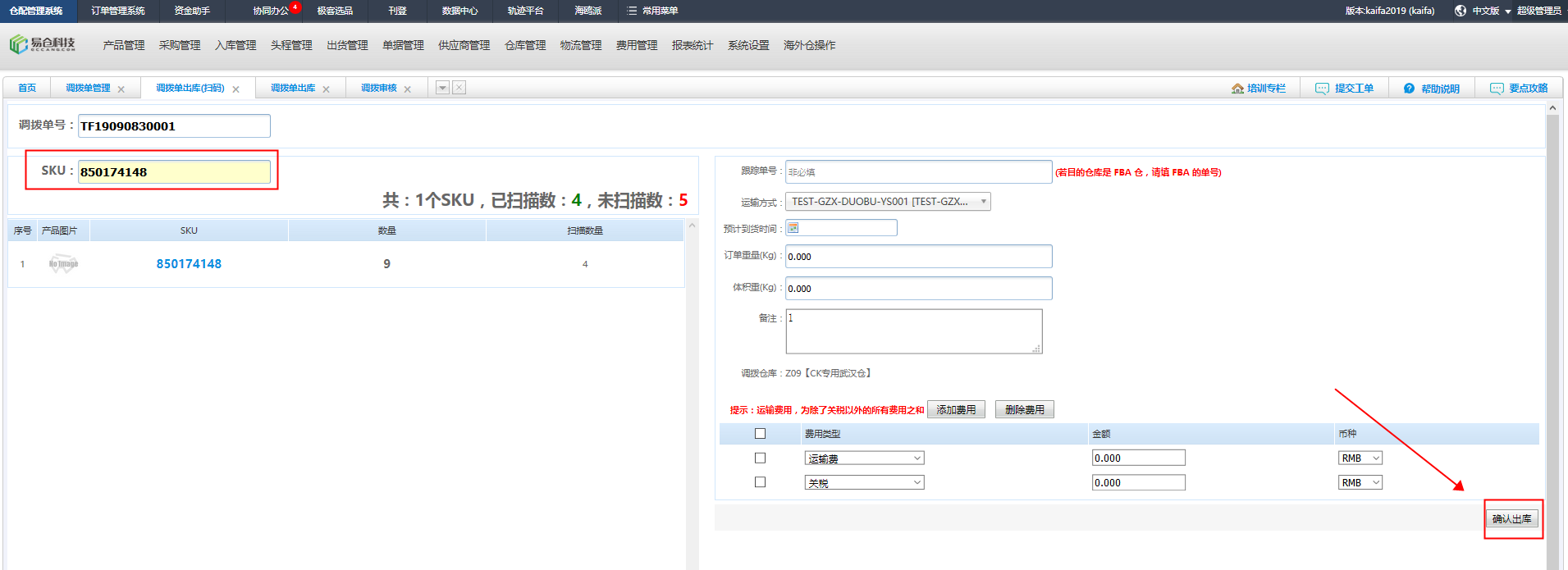Viewport: 1568px width, 570px height.
Task: Check the 运输费 fee row checkbox
Action: click(760, 458)
